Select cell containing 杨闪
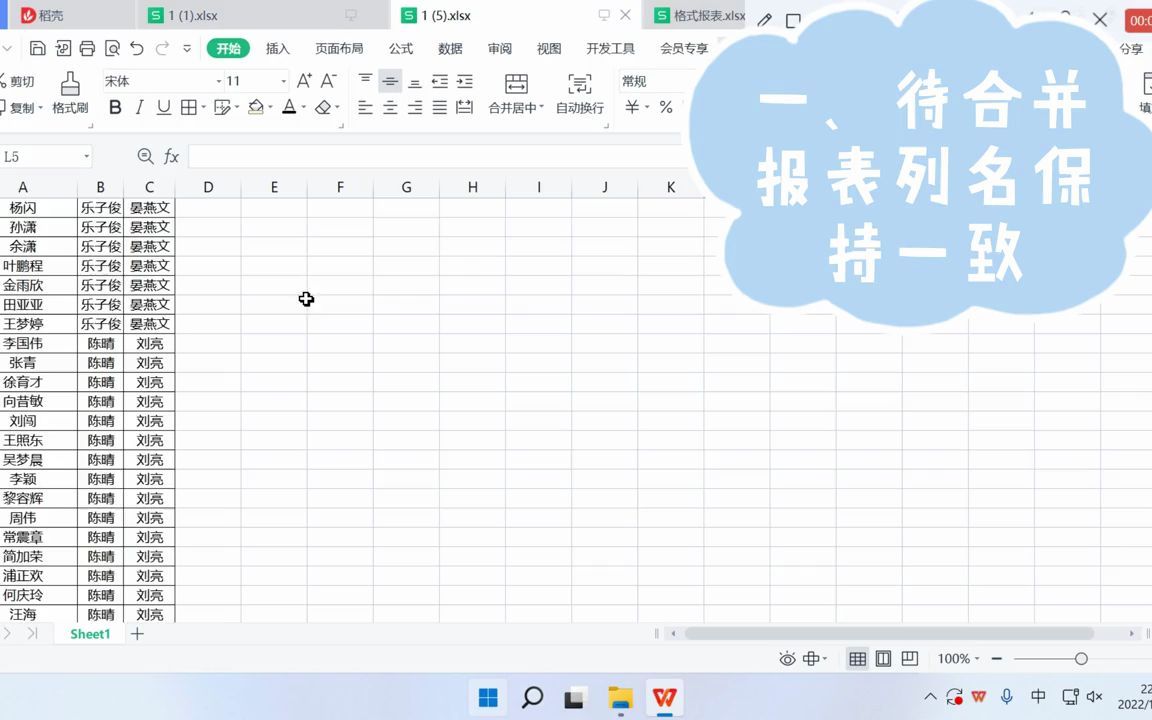The image size is (1152, 720). point(23,208)
